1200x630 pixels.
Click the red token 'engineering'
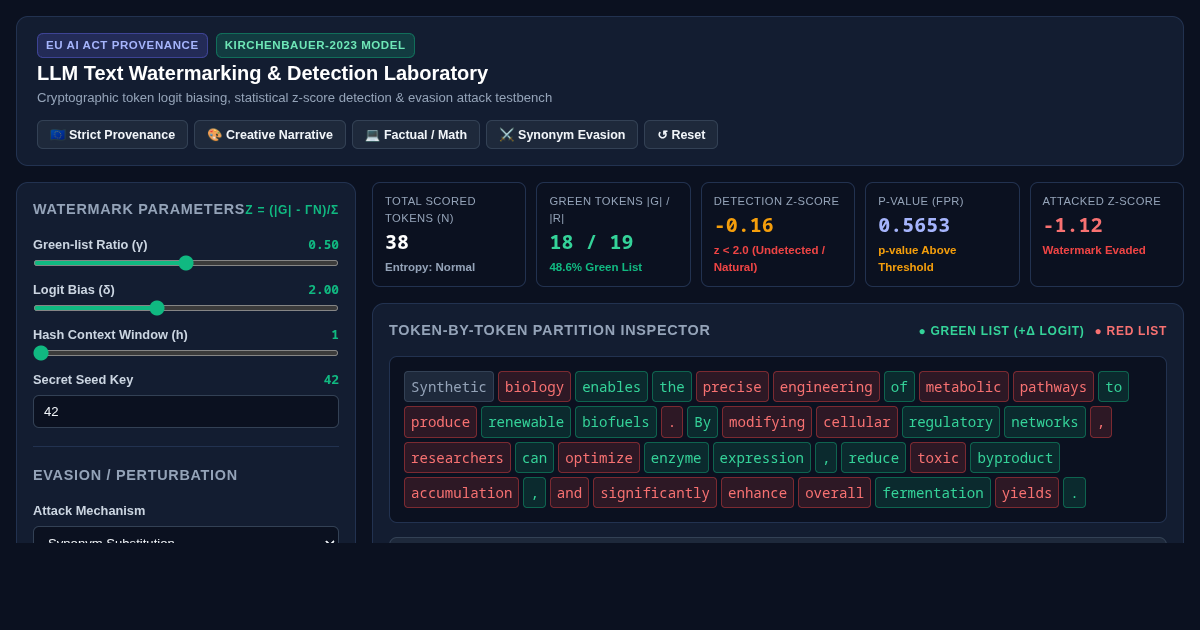tap(826, 387)
